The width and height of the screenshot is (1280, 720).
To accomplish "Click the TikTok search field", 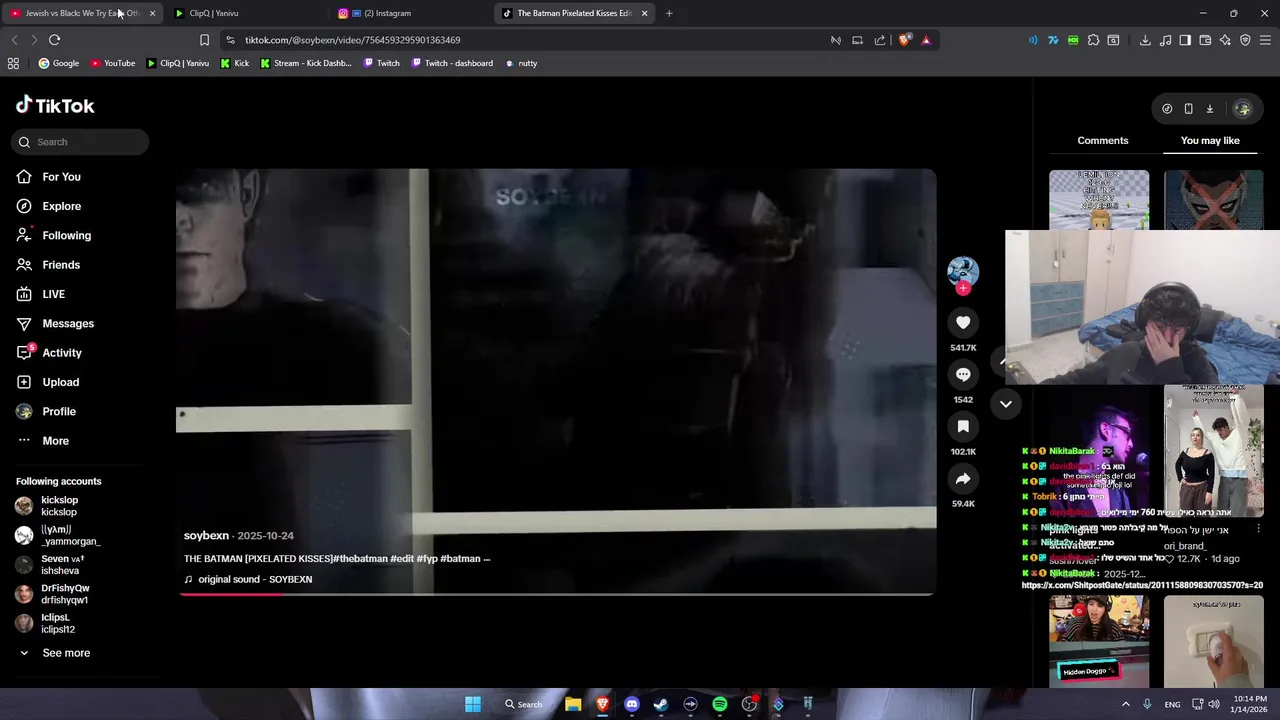I will (x=80, y=142).
